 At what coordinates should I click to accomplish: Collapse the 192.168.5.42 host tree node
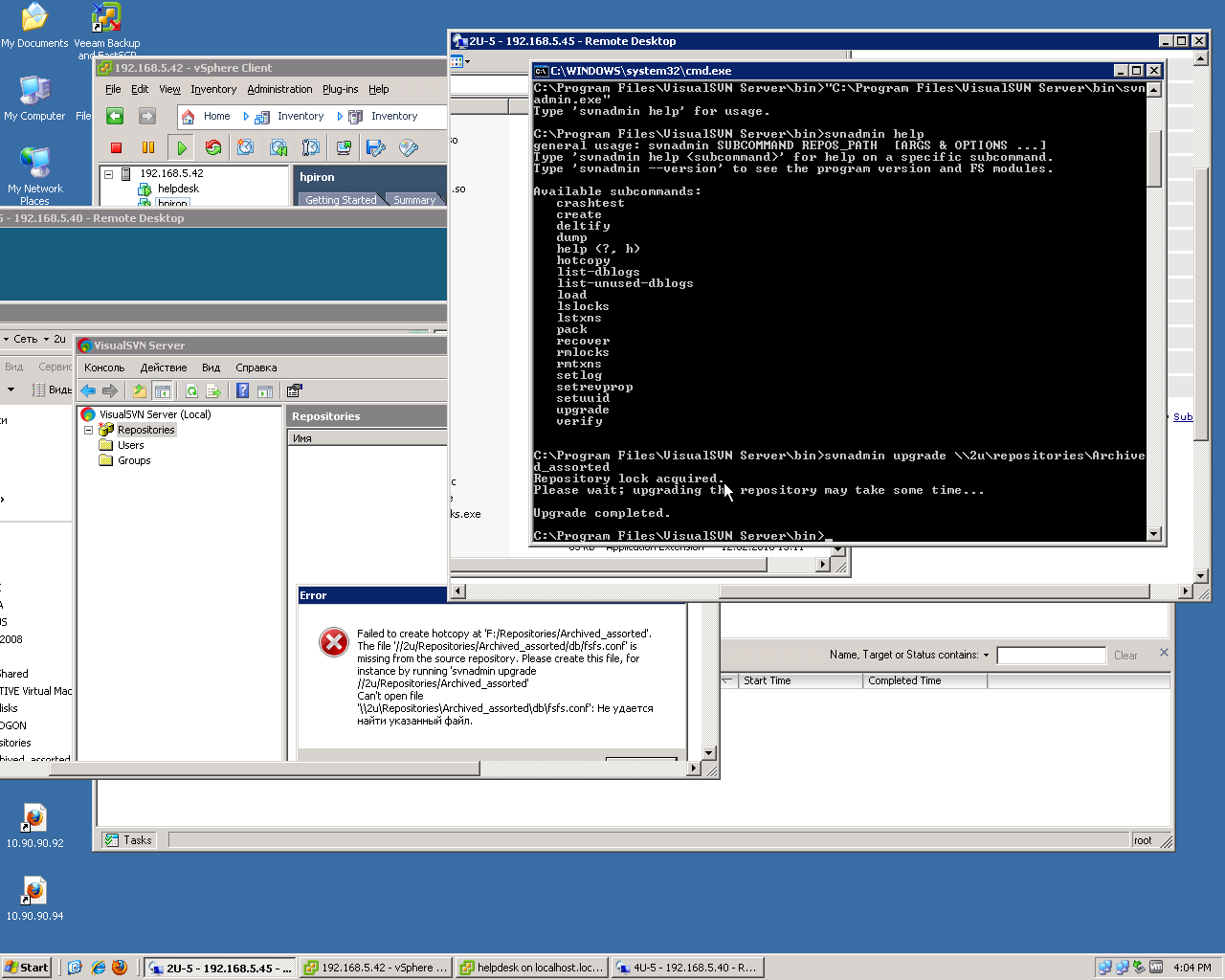tap(108, 174)
